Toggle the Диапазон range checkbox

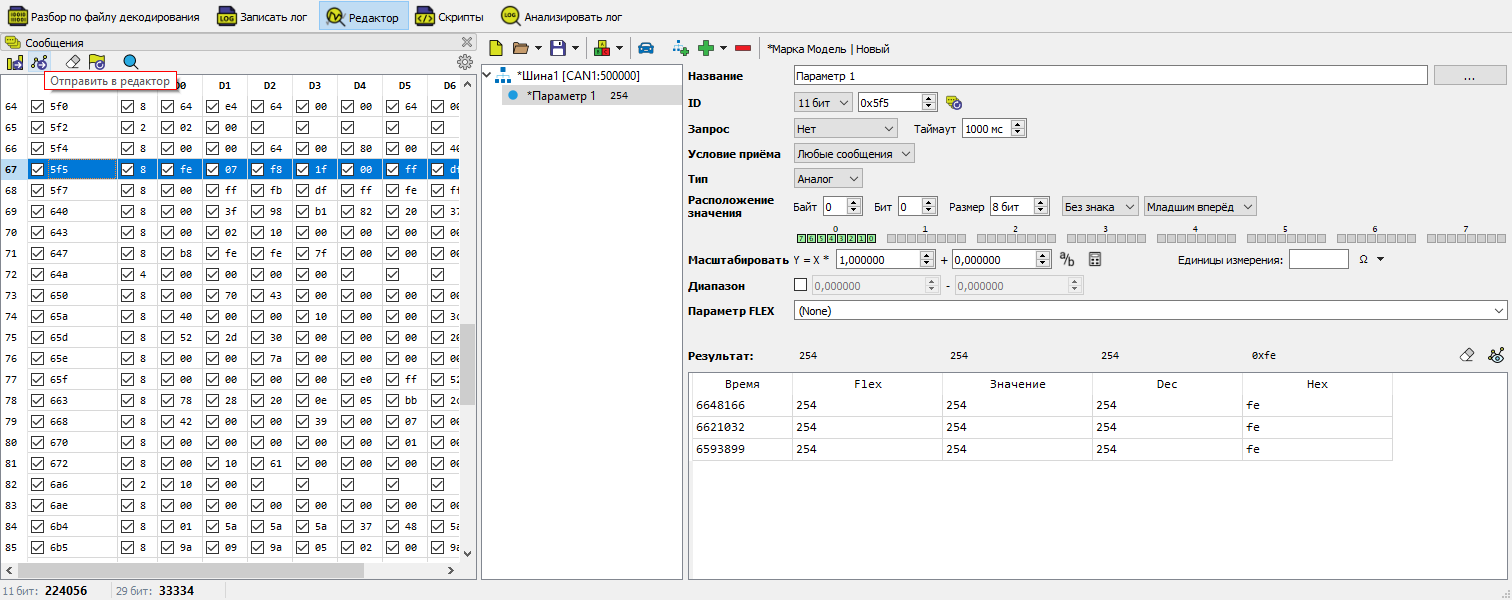800,285
